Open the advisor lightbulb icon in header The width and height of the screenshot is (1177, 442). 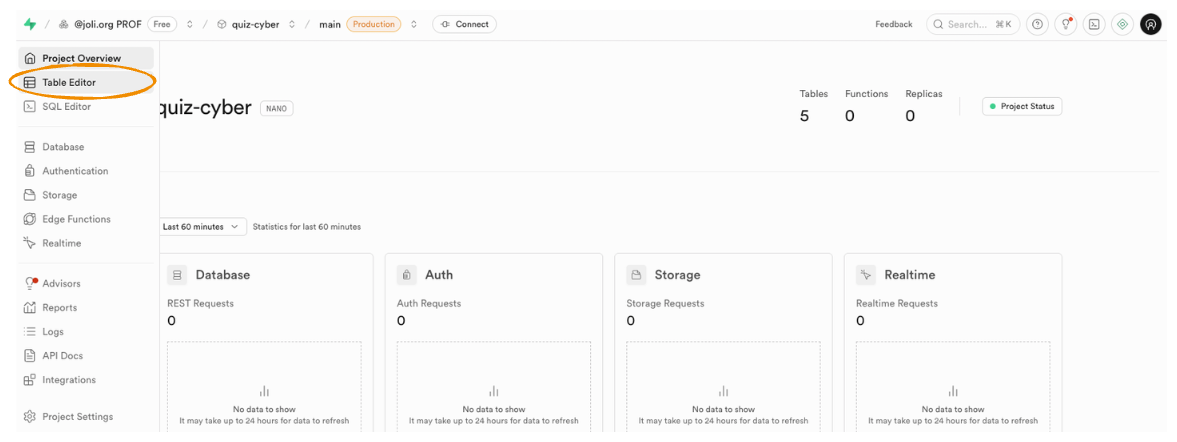pyautogui.click(x=1065, y=24)
